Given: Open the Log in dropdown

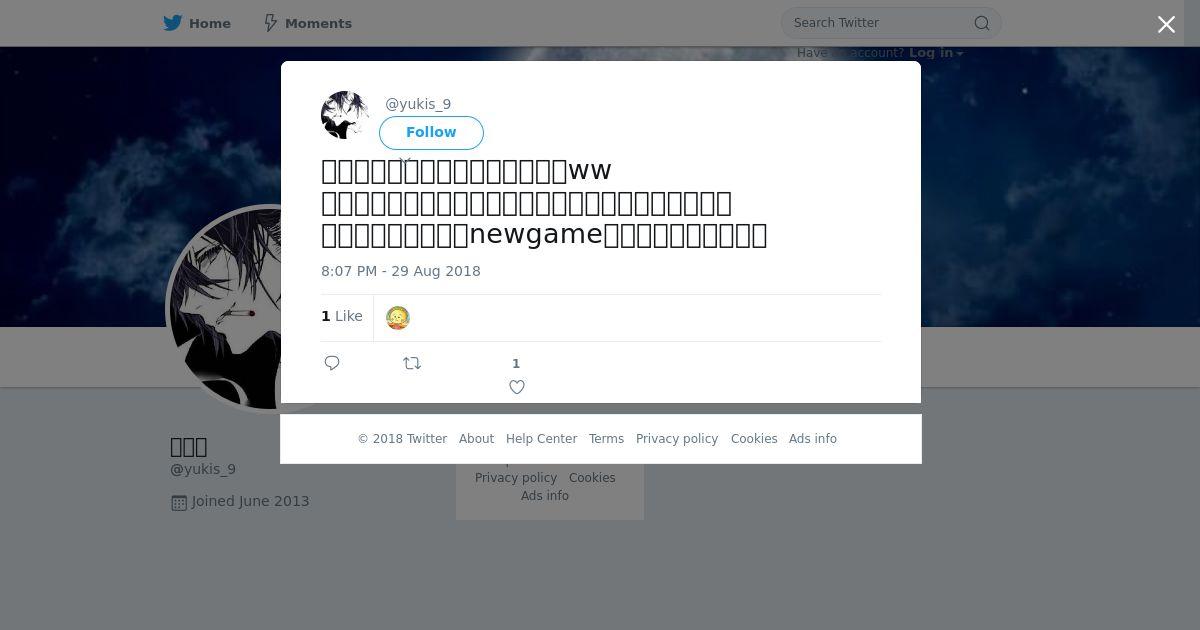Looking at the screenshot, I should coord(936,53).
